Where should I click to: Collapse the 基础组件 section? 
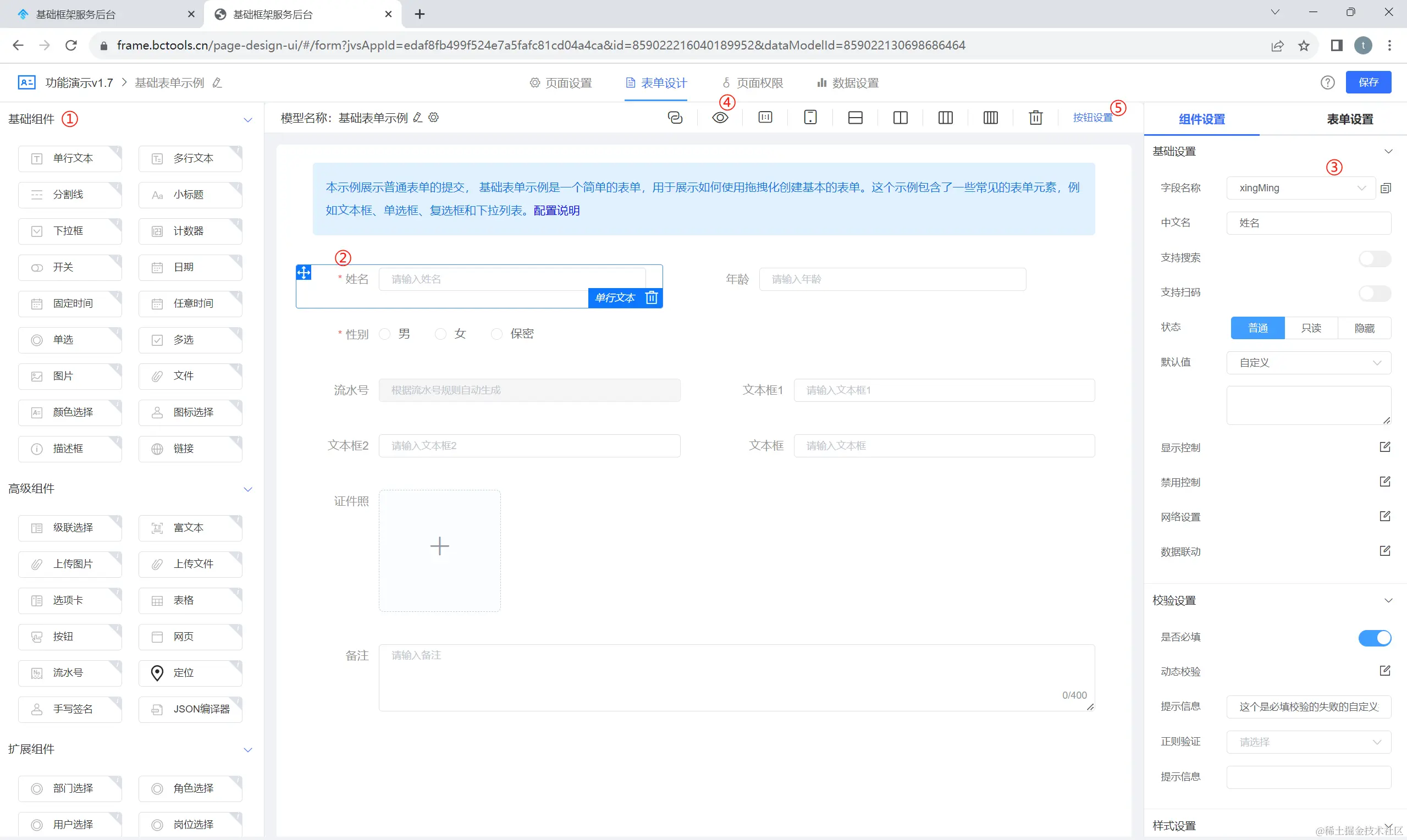coord(247,119)
